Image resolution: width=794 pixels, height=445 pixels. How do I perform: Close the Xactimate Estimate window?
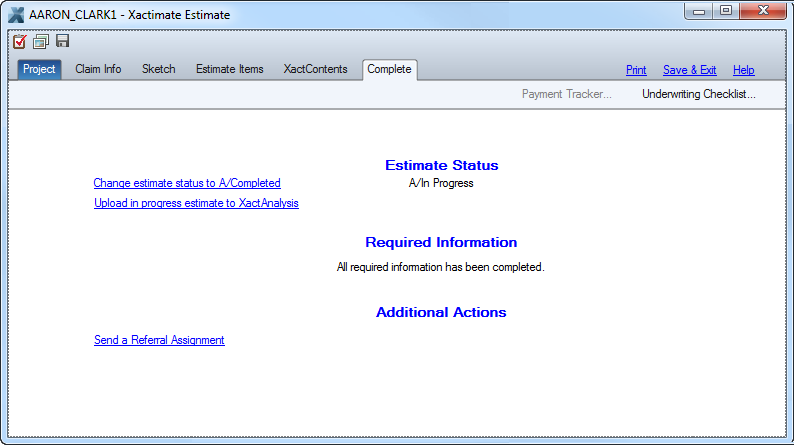tap(763, 11)
